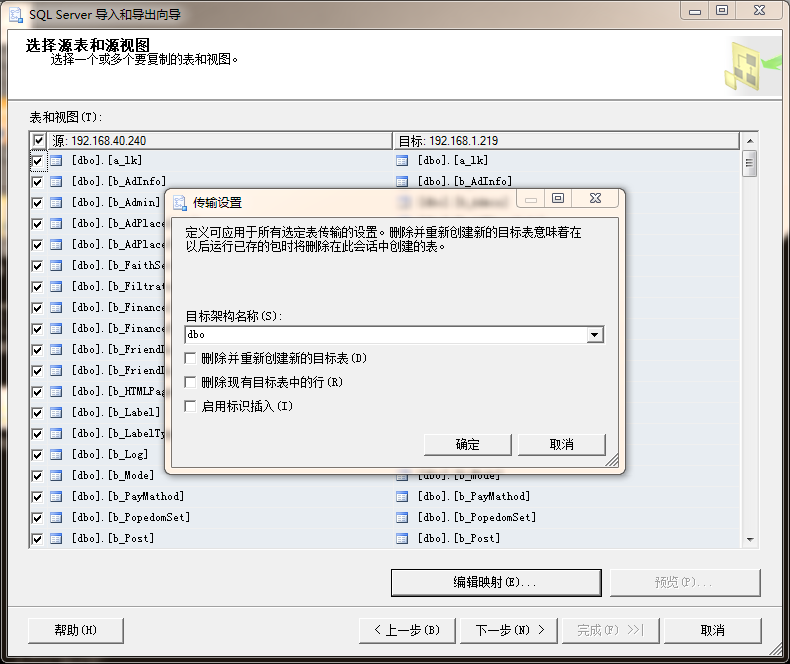The image size is (790, 664).
Task: Uncheck the [dbo].[b_AdInfo] source table
Action: [x=37, y=182]
